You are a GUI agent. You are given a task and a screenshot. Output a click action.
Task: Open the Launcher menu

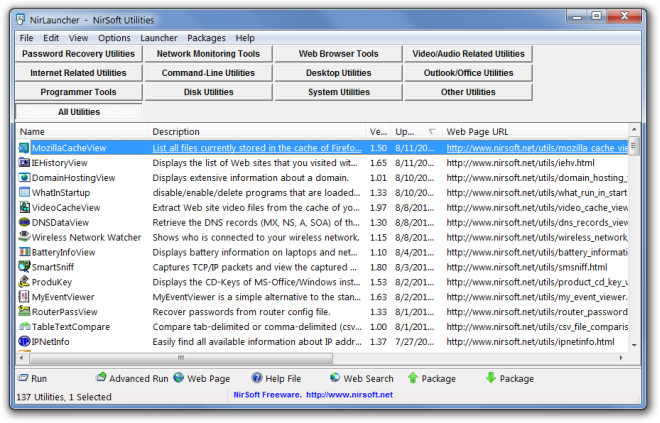159,38
